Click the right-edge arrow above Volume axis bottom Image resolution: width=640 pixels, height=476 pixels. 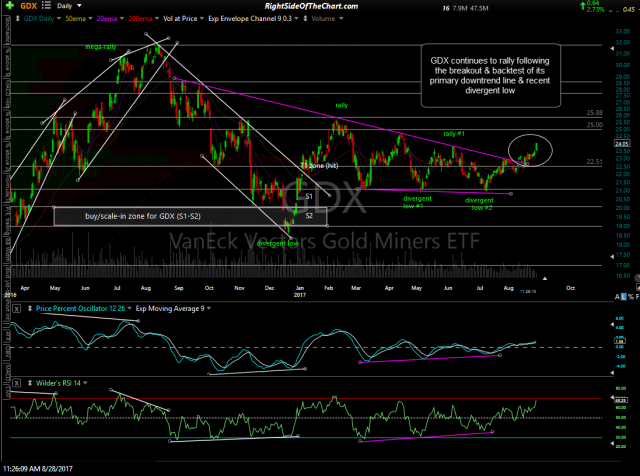click(x=612, y=256)
